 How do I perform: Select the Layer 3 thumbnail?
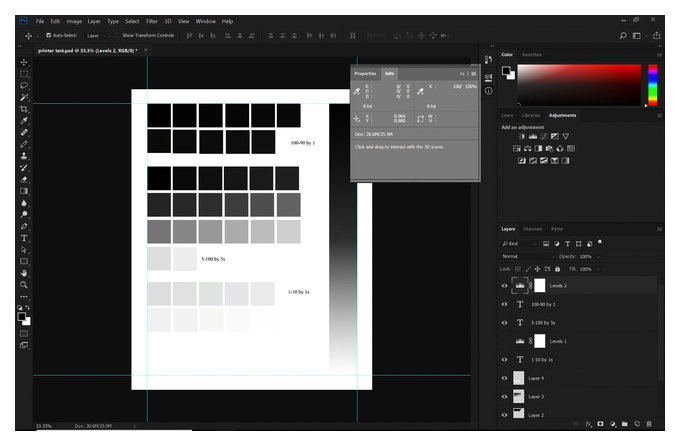tap(518, 397)
